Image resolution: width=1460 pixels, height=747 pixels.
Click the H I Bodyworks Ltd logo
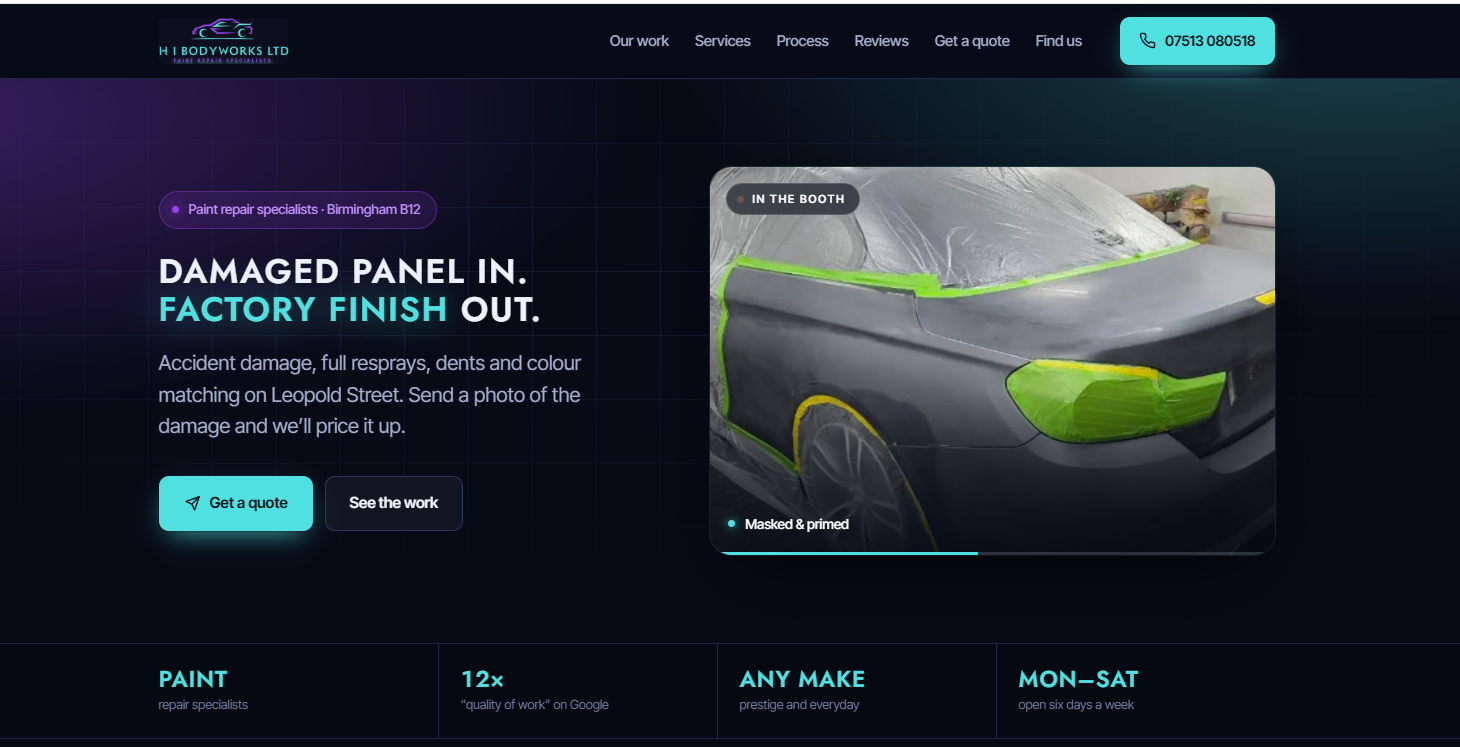click(x=223, y=41)
